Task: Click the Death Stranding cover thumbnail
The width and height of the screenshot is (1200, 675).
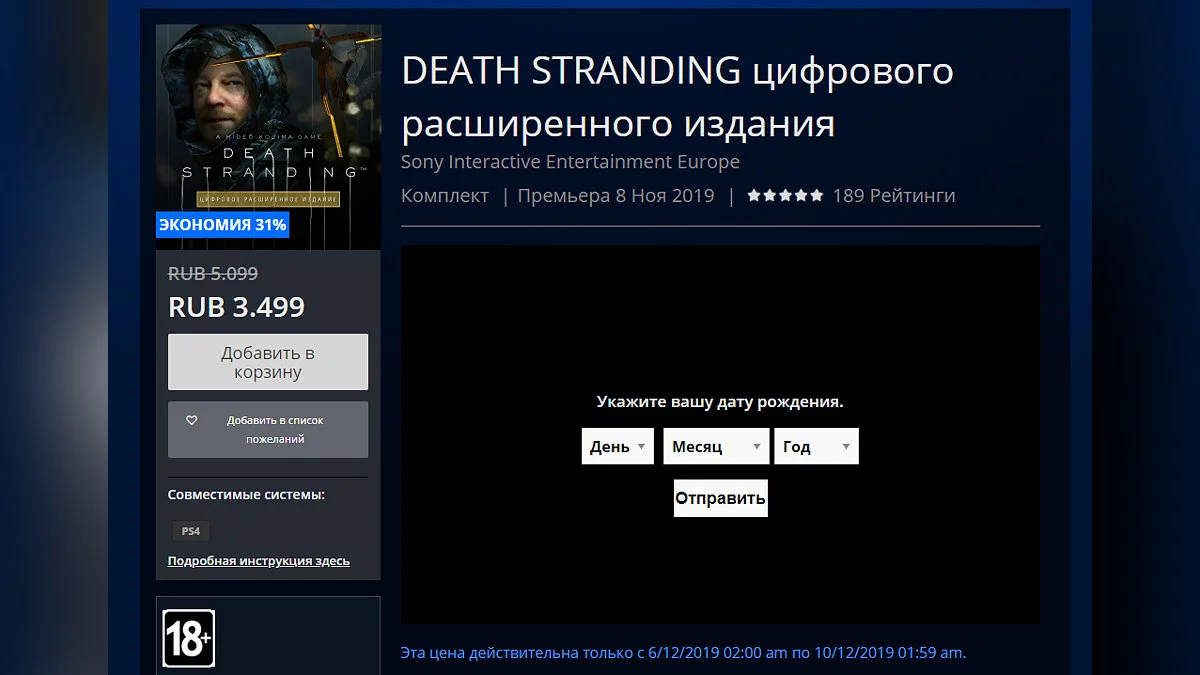Action: pos(268,137)
